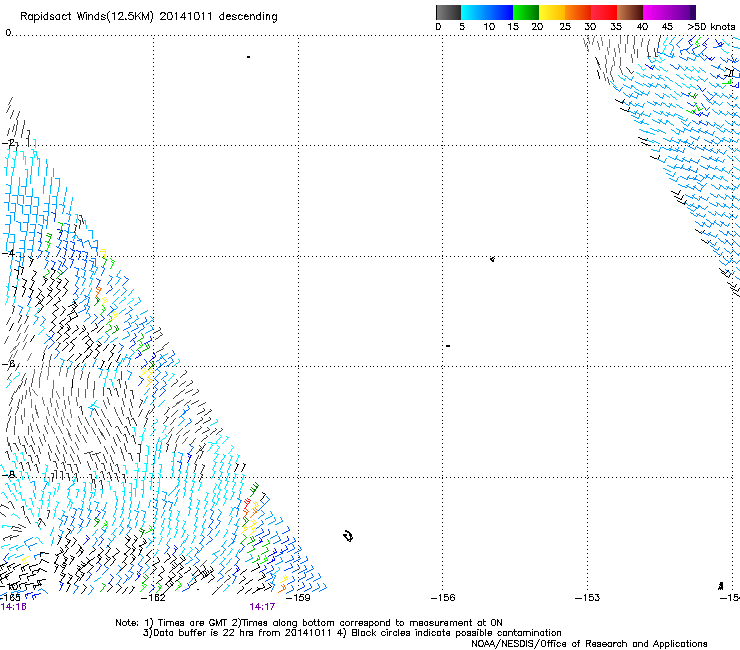The image size is (740, 650).
Task: Click legend scale label '20'
Action: click(x=538, y=27)
